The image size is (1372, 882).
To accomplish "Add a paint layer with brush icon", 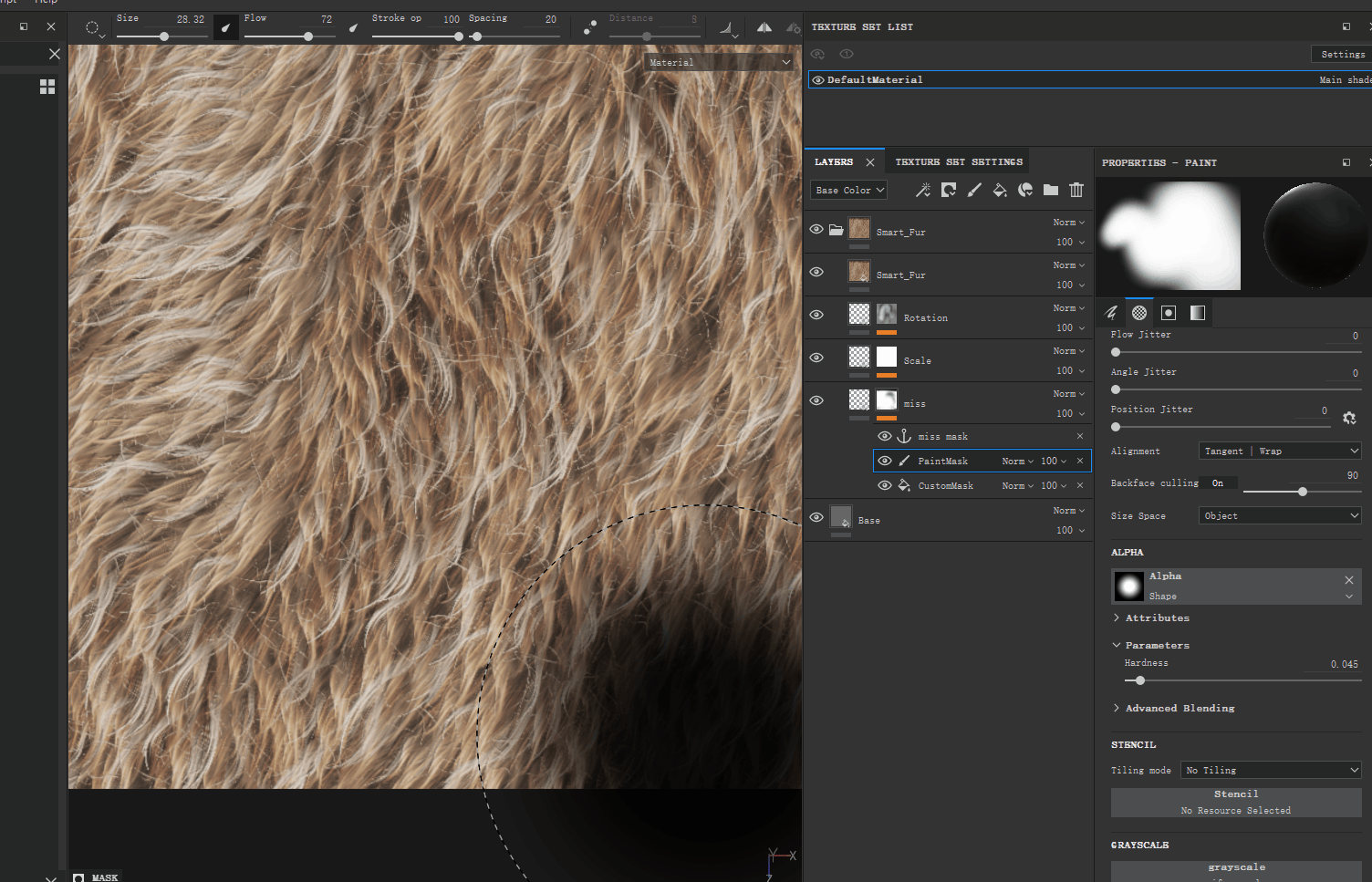I will click(974, 190).
